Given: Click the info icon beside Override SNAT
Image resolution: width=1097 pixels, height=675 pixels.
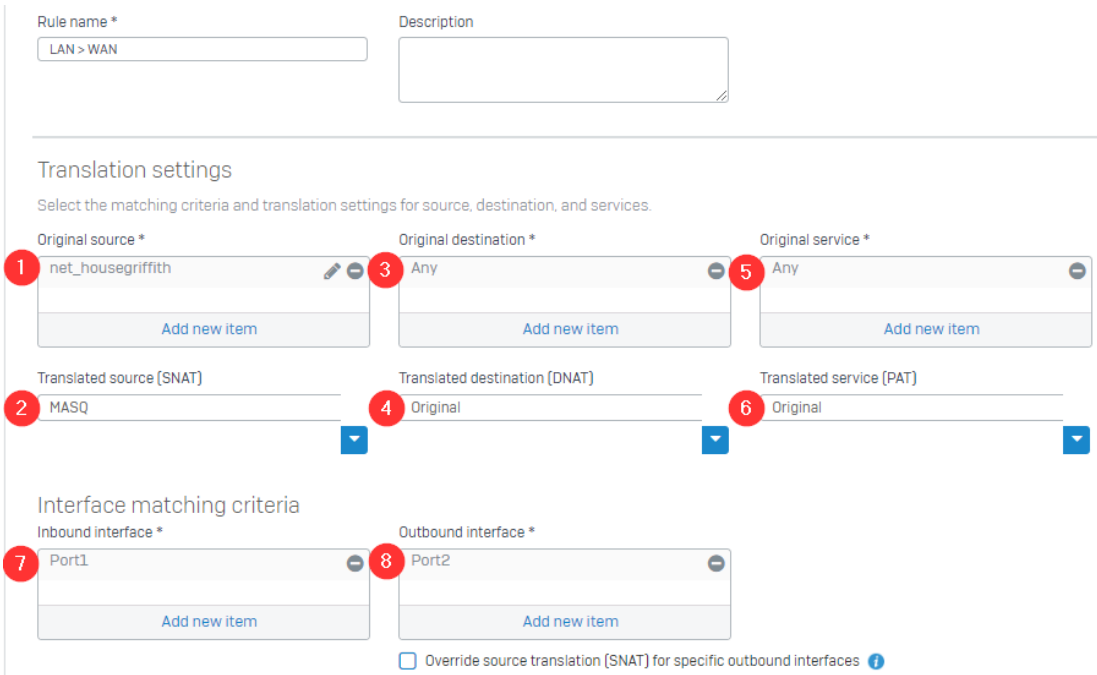Looking at the screenshot, I should click(876, 661).
